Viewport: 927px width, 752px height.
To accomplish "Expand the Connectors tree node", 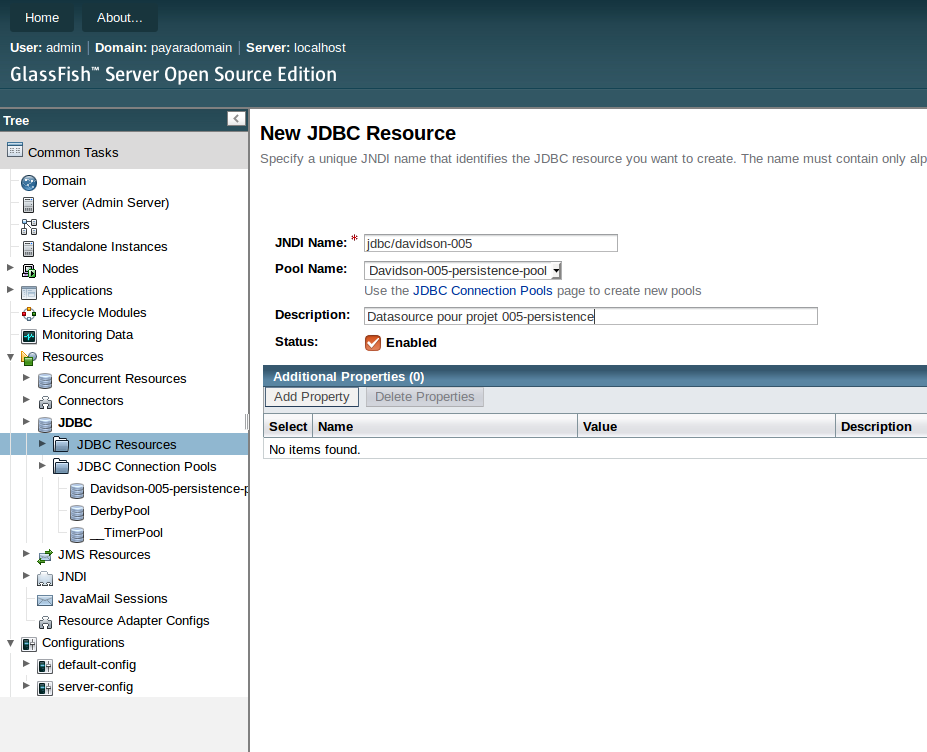I will [26, 400].
